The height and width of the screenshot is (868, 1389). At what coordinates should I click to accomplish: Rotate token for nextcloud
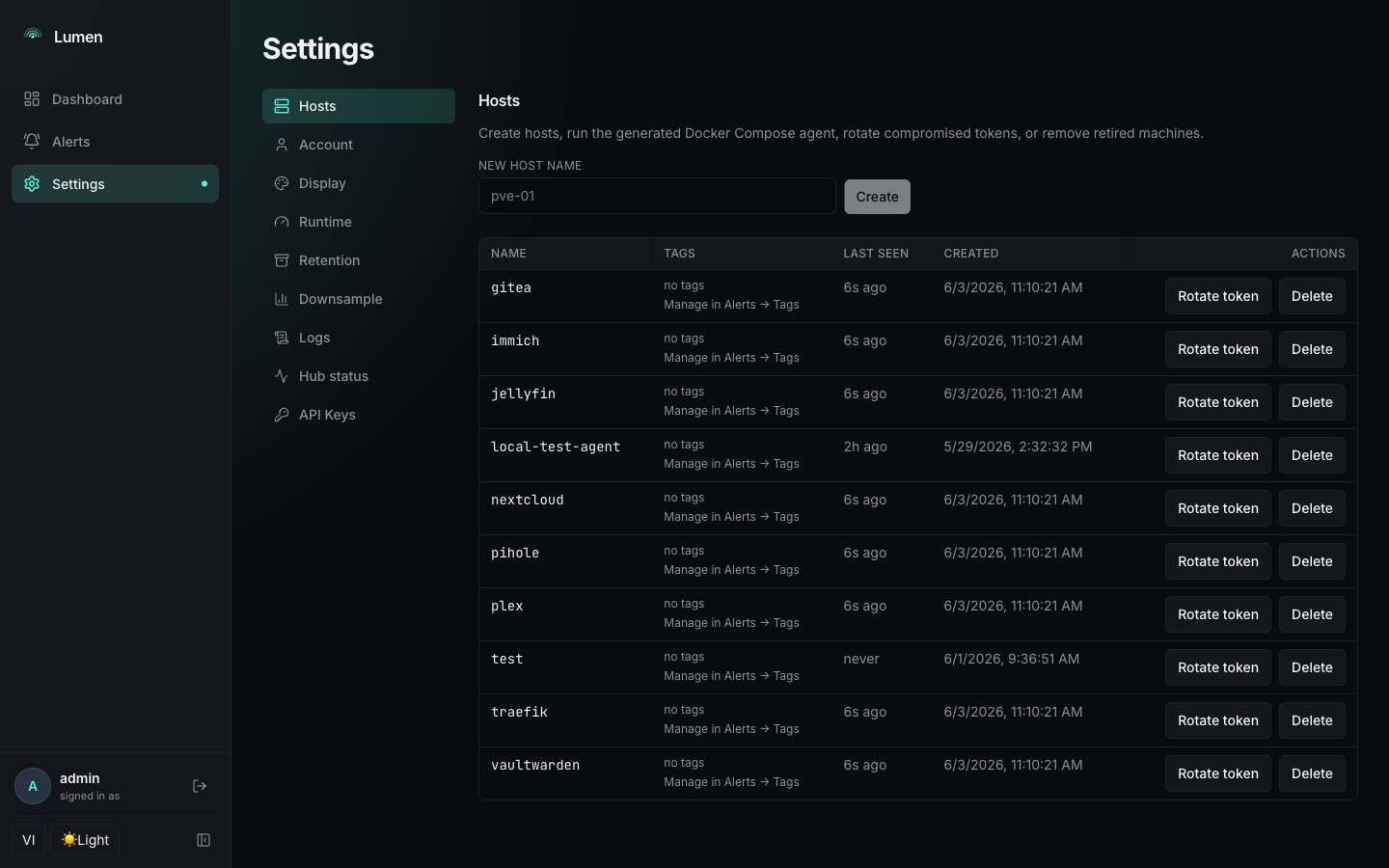(x=1218, y=508)
